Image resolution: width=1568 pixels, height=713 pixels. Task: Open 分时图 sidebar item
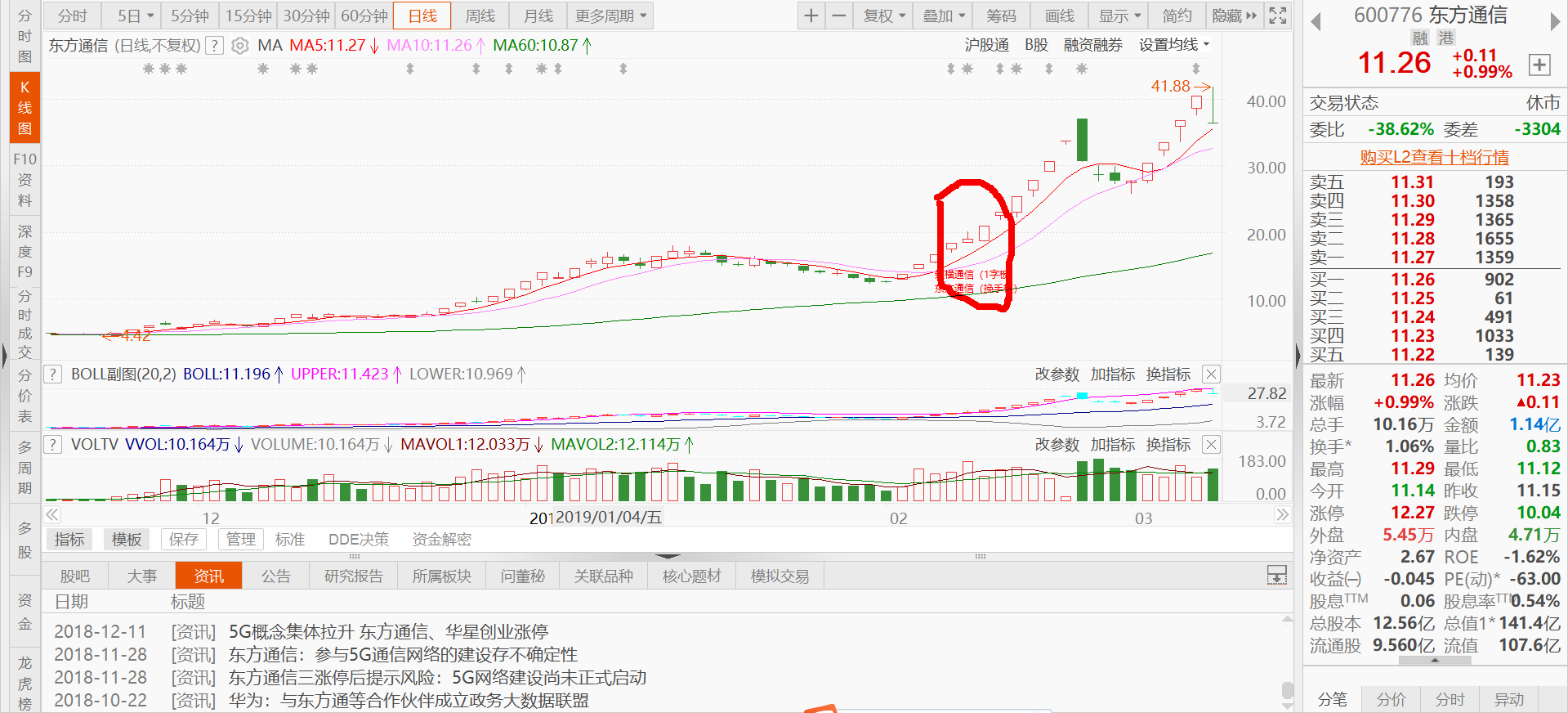pyautogui.click(x=25, y=36)
